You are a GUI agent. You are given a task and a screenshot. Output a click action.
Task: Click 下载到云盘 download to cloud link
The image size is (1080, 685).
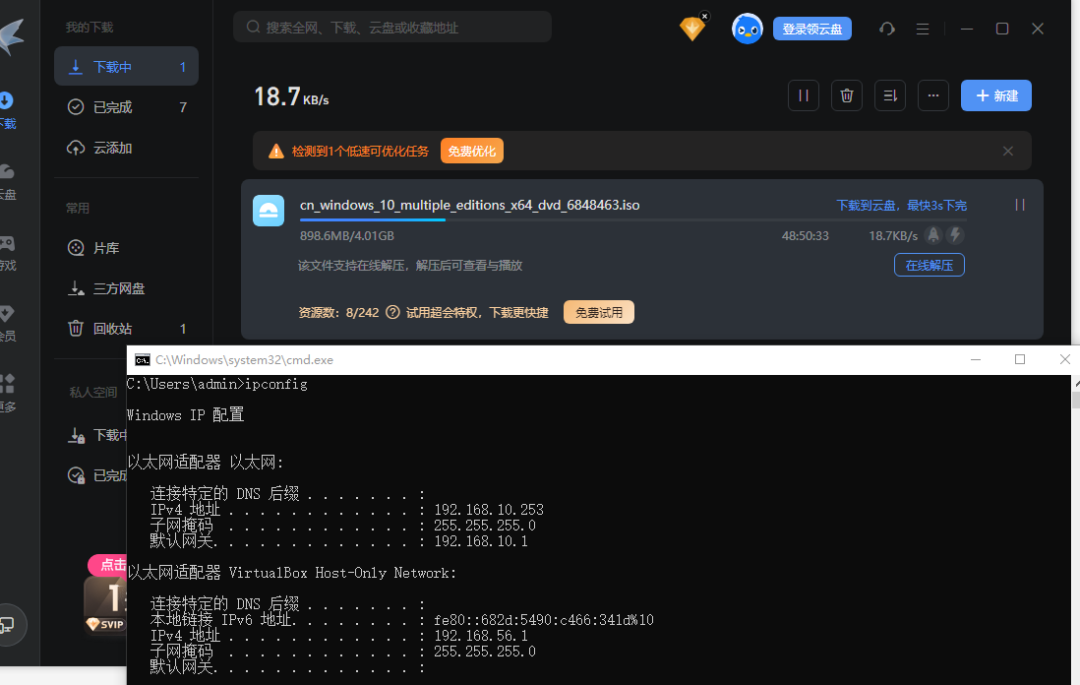(x=902, y=205)
